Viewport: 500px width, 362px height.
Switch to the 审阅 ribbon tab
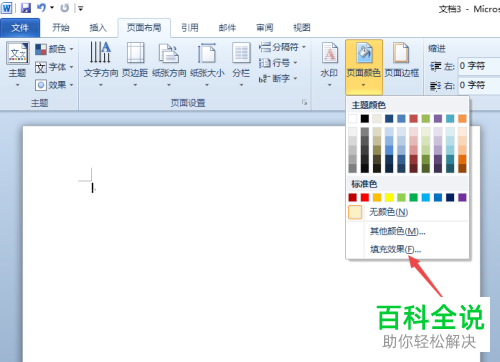[265, 28]
